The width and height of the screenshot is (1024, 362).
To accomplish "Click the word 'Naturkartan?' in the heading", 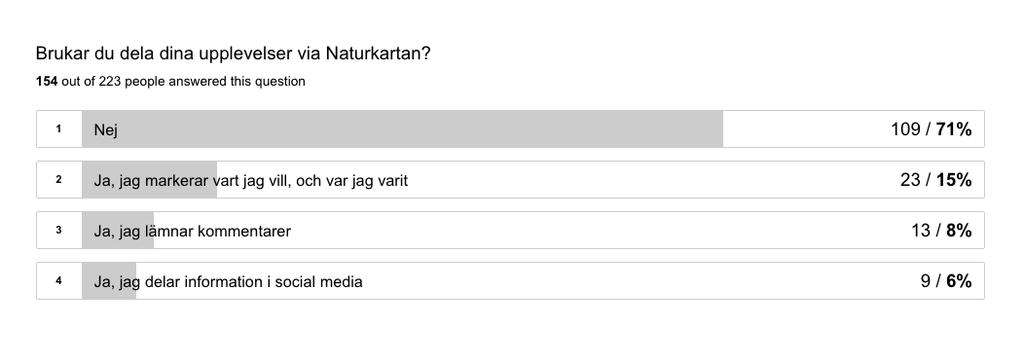I will [377, 54].
